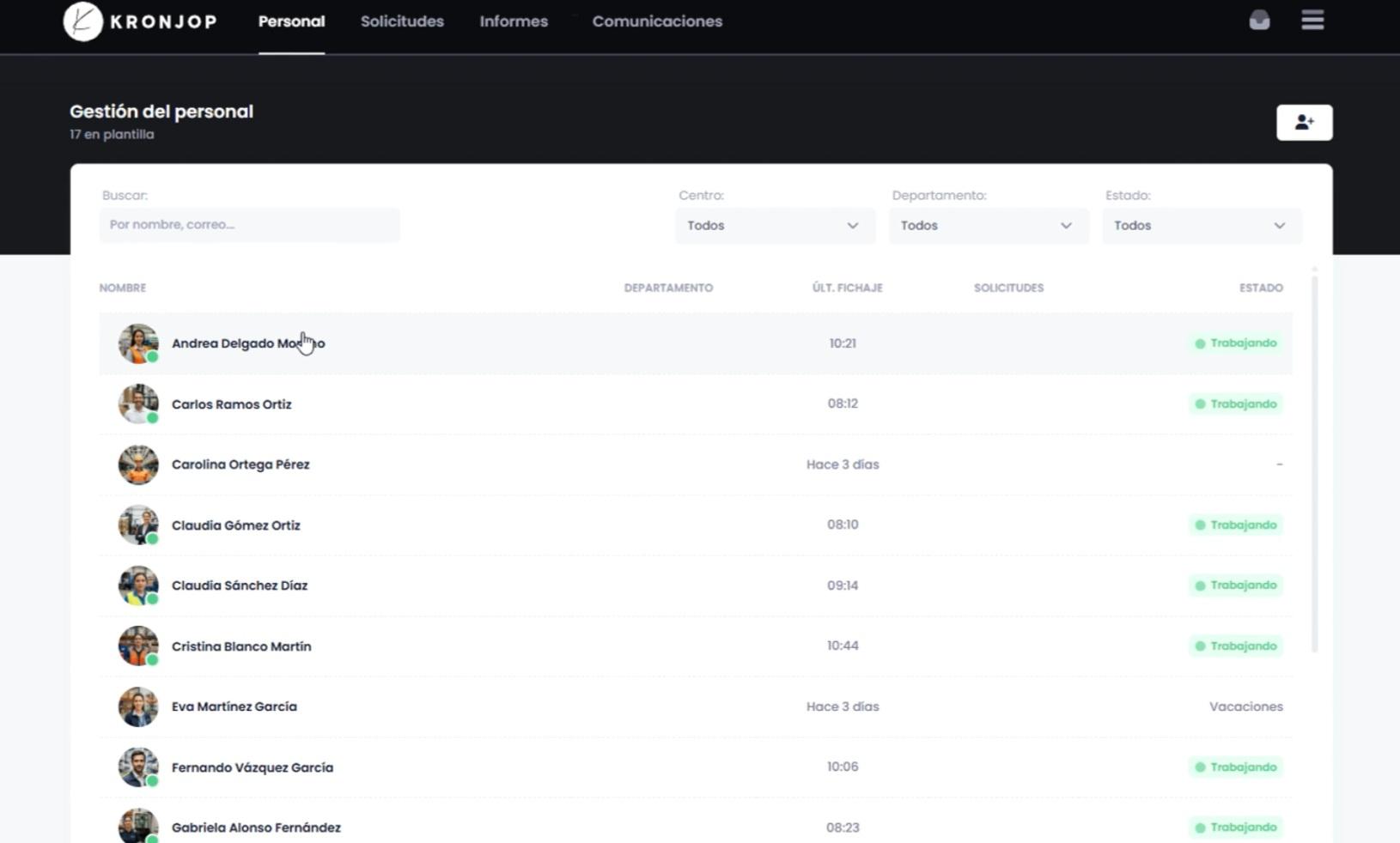Open Claudia Gómez Ortiz's profile name
The image size is (1400, 843).
236,525
